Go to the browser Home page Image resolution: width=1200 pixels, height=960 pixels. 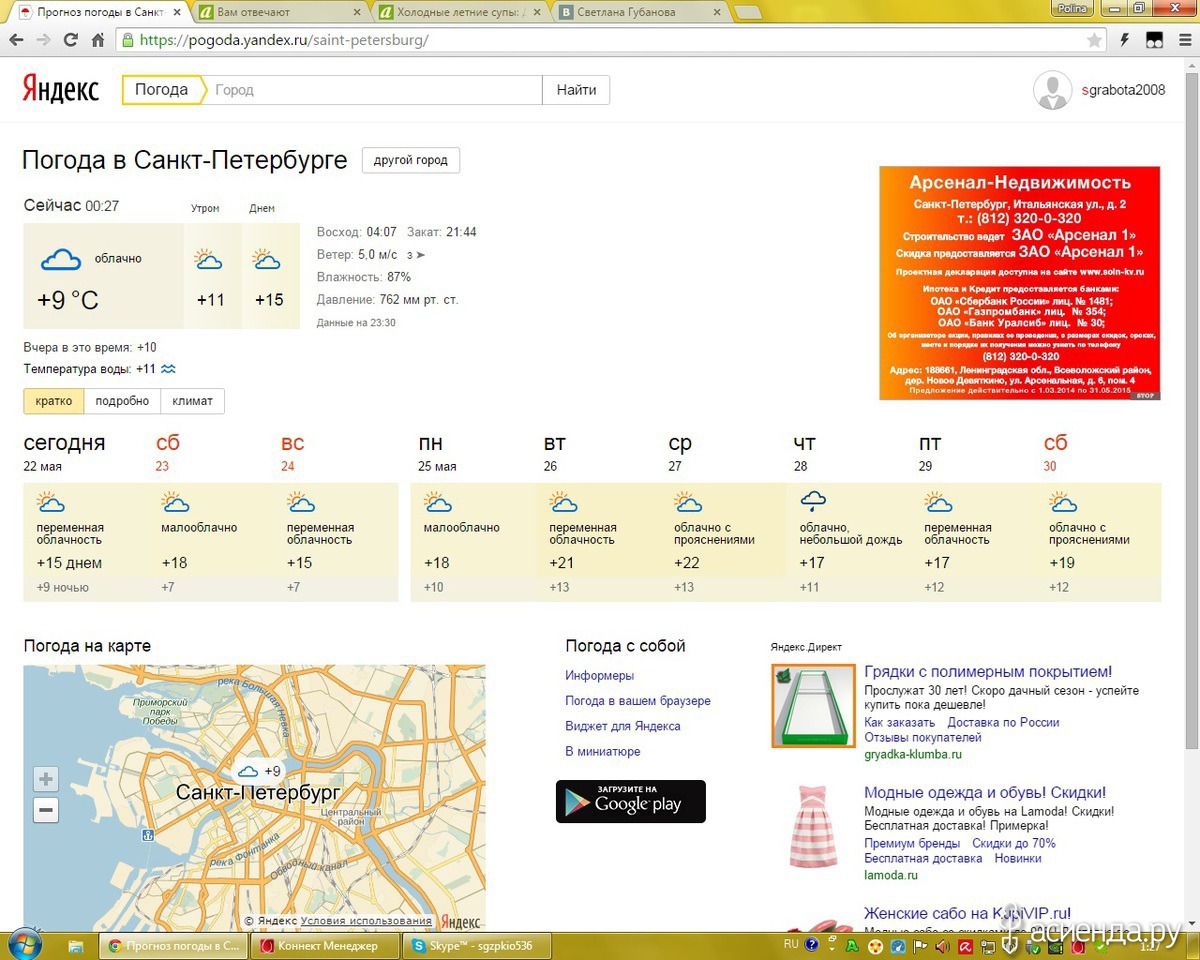[98, 41]
